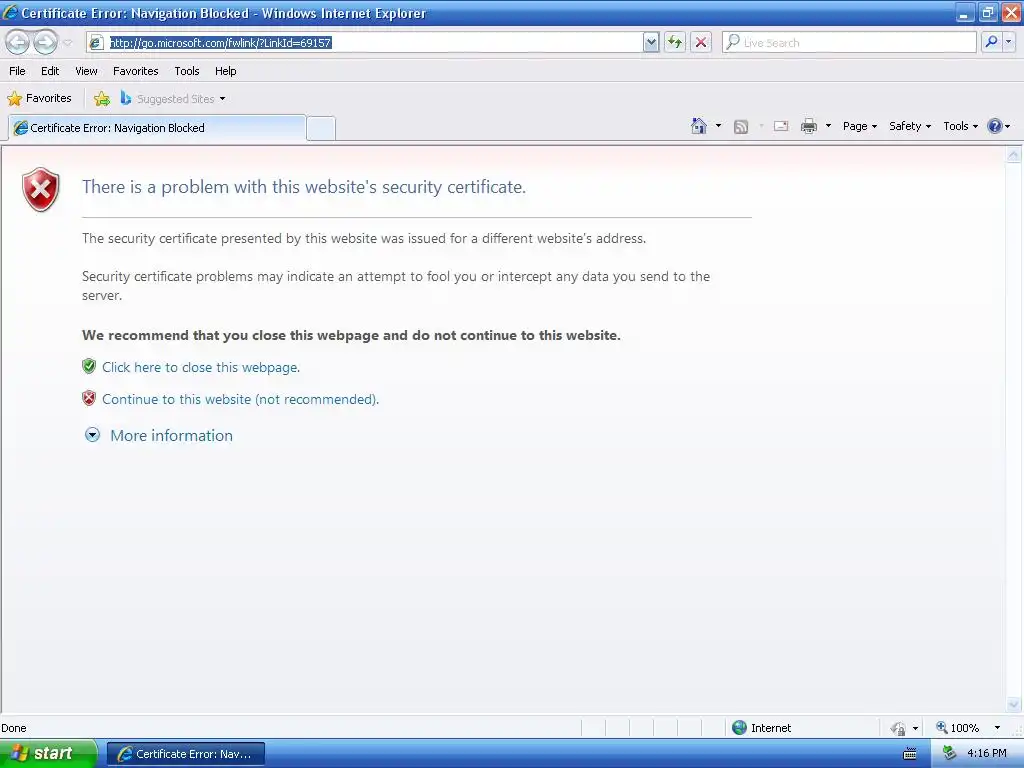Open the Safety command menu
Screen dimensions: 1024x768
click(910, 126)
